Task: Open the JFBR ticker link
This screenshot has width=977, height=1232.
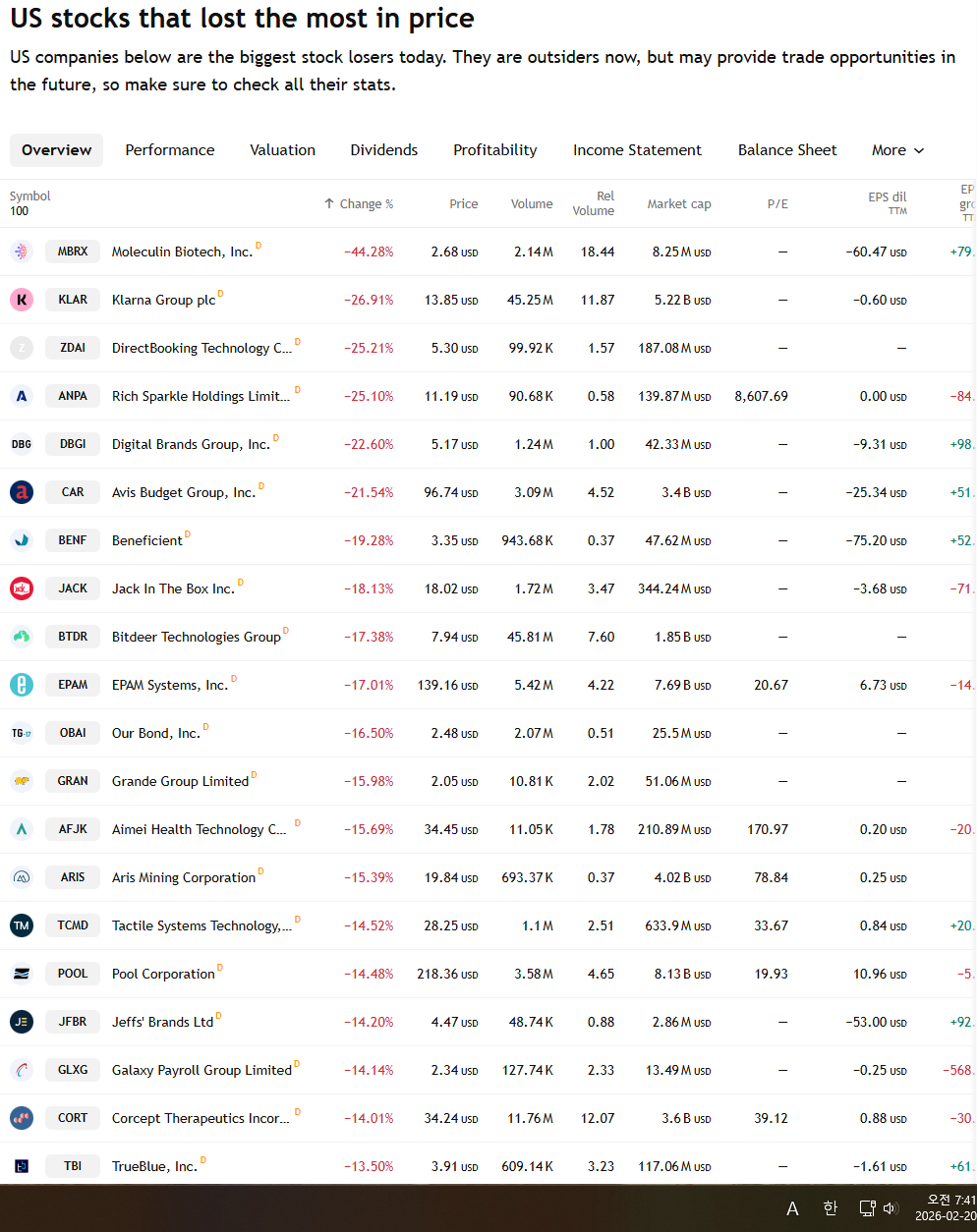Action: point(73,1022)
